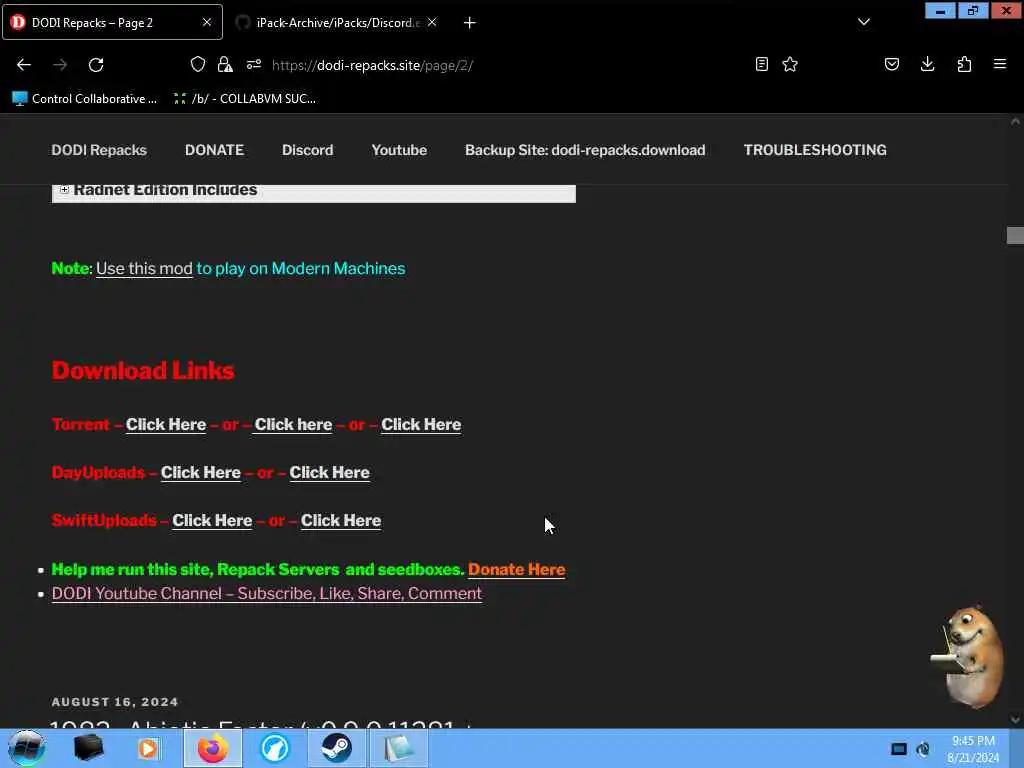Viewport: 1024px width, 768px height.
Task: Open the Youtube menu link
Action: [399, 150]
